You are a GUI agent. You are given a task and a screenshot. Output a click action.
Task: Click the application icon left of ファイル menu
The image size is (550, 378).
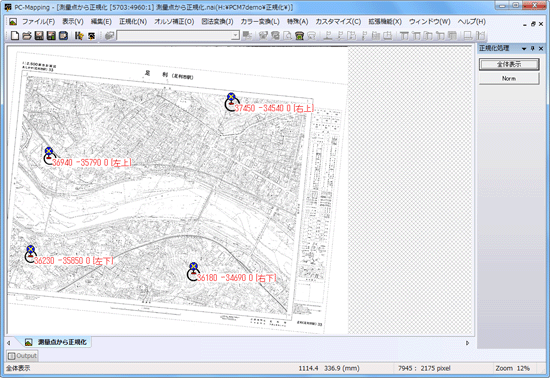point(13,22)
